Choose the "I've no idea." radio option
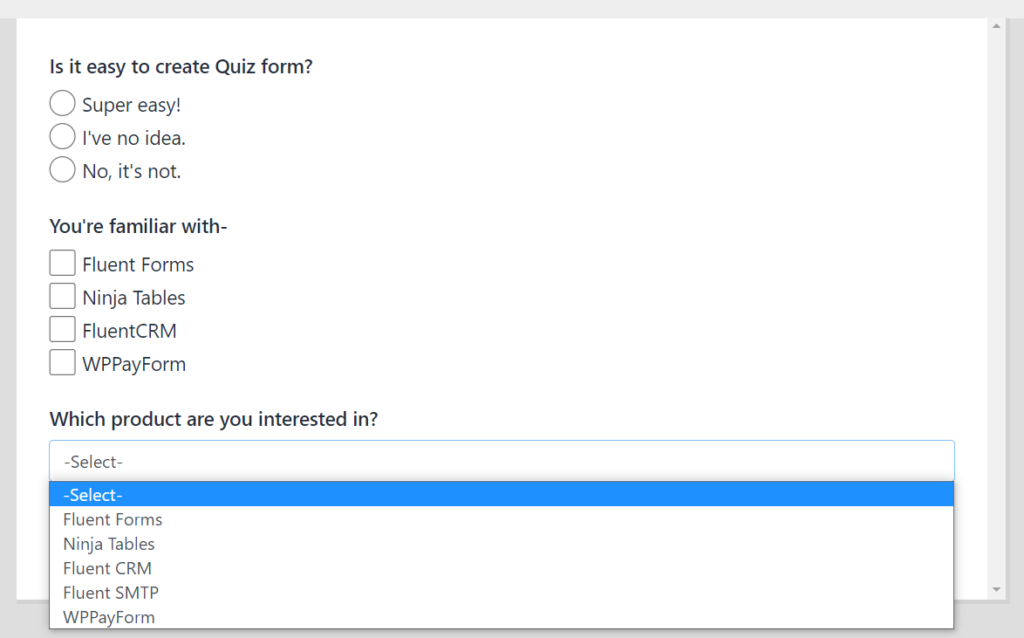This screenshot has height=638, width=1024. (x=62, y=137)
